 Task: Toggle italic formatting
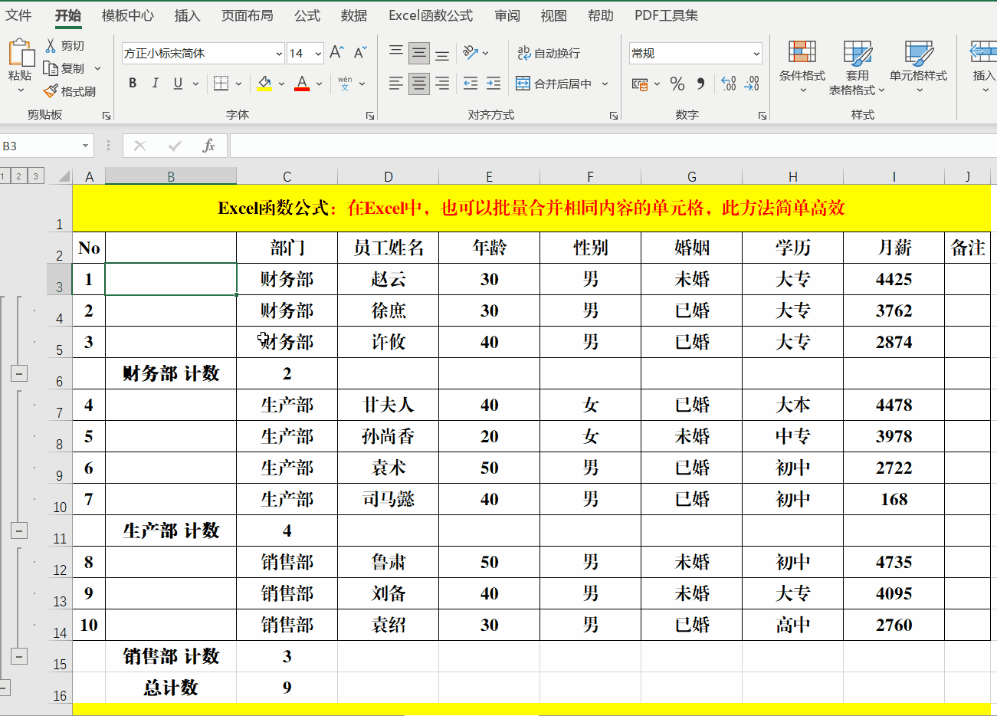[155, 83]
